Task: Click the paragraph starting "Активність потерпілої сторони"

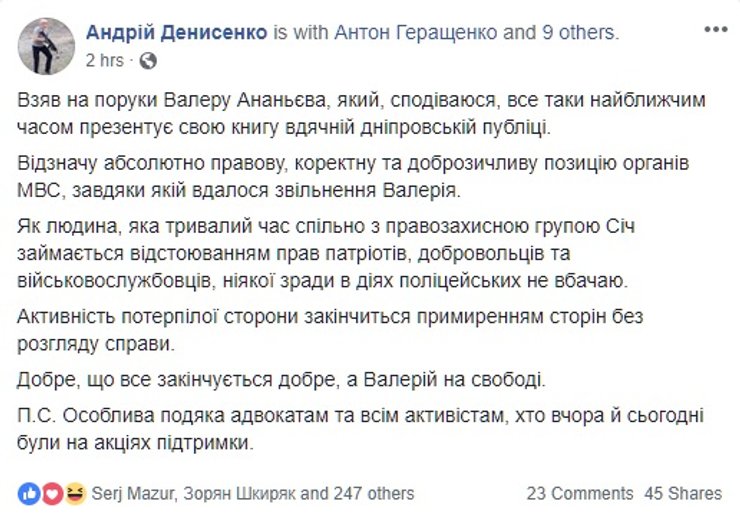Action: click(x=330, y=330)
